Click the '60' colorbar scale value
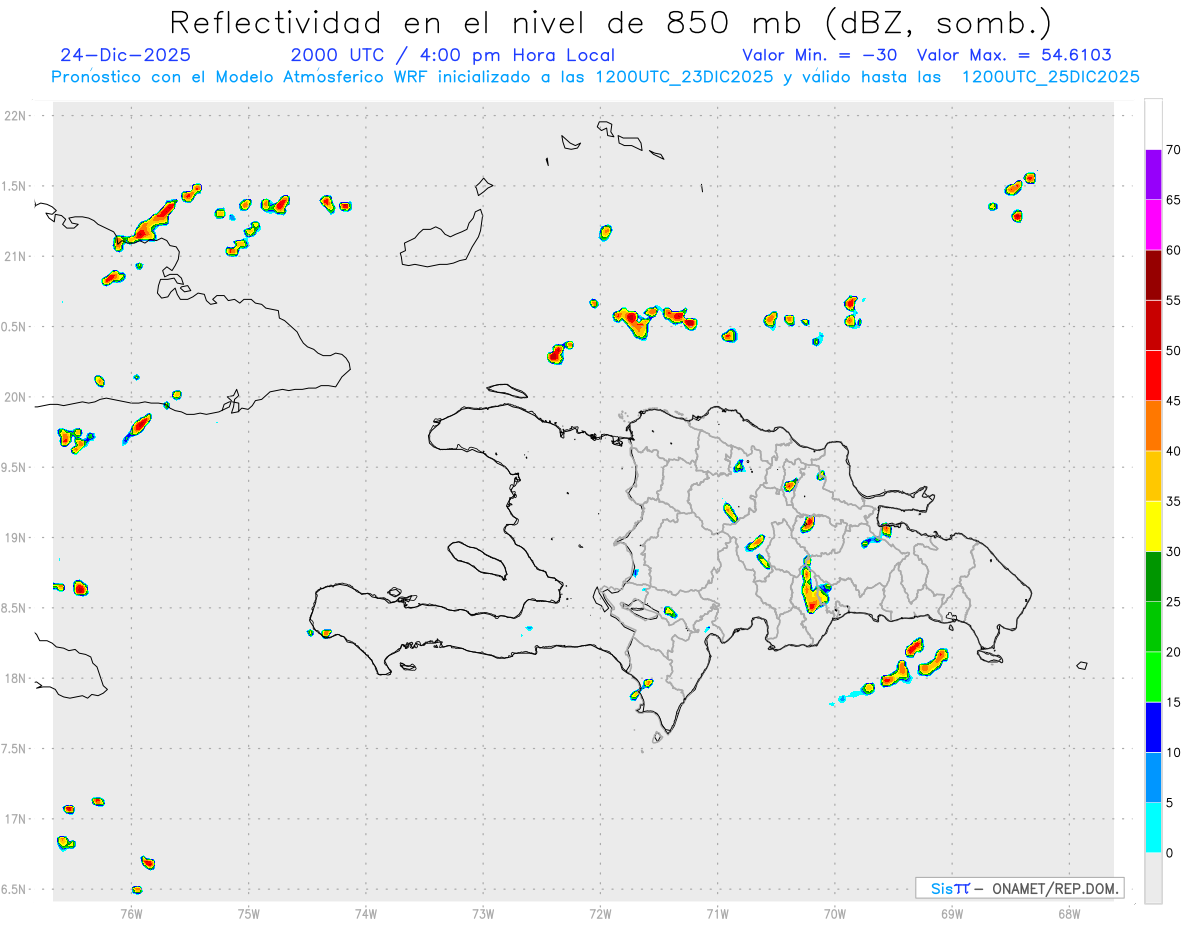This screenshot has width=1200, height=927. pyautogui.click(x=1173, y=250)
